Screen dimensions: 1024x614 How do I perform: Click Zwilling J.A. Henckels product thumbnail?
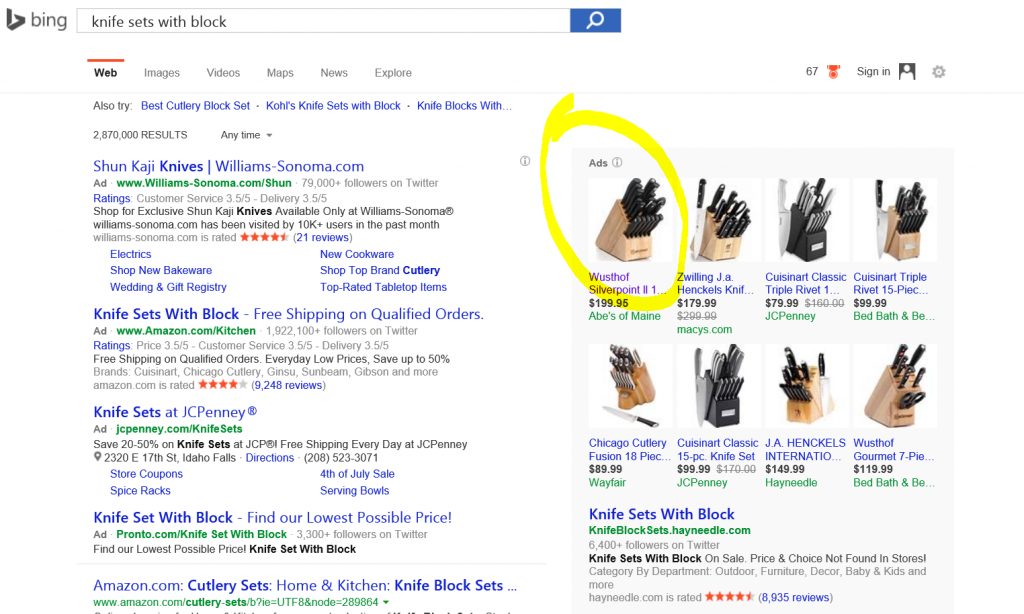[x=718, y=220]
